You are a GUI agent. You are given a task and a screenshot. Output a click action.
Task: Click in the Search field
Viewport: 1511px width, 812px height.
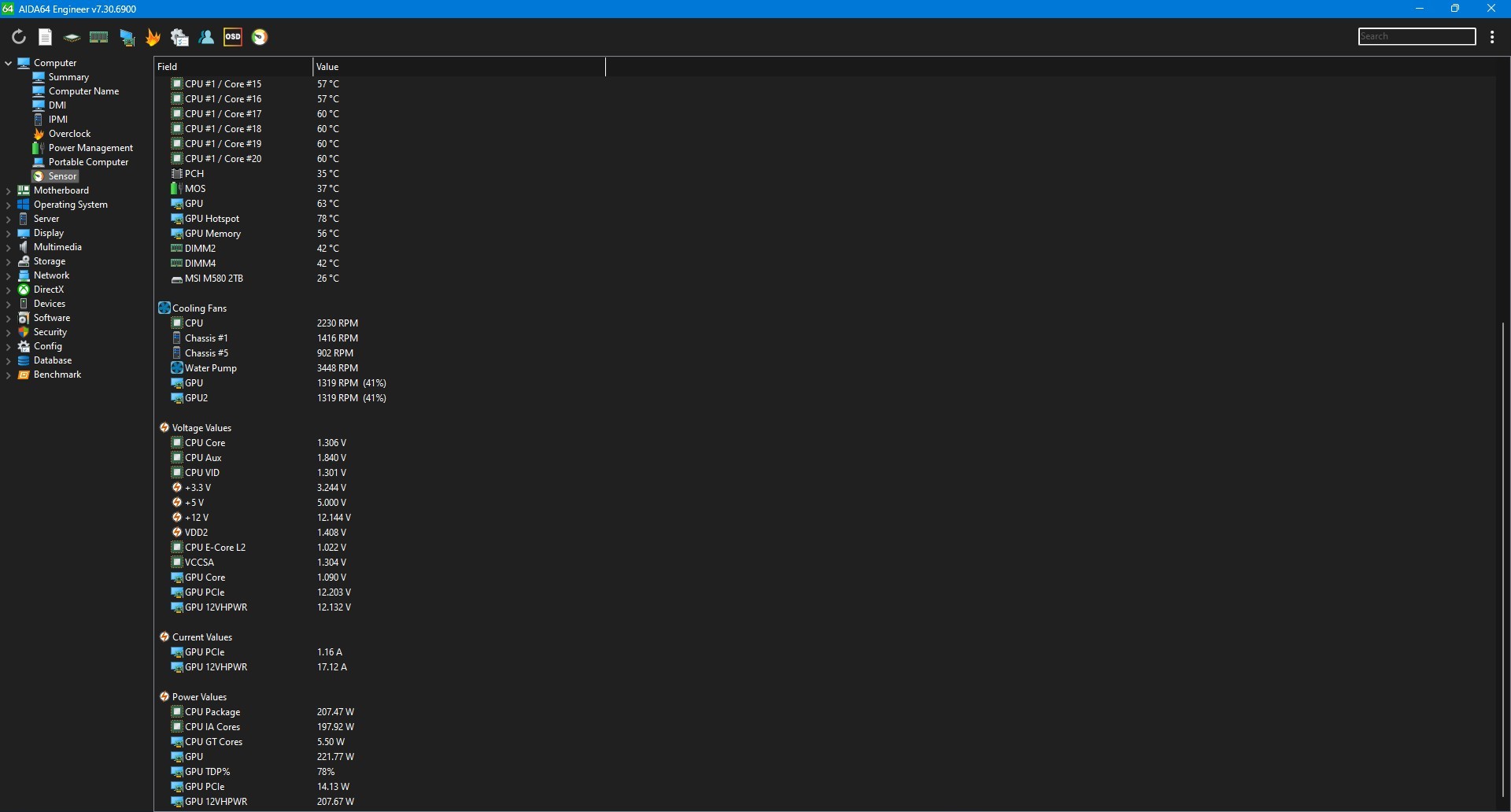pyautogui.click(x=1417, y=36)
